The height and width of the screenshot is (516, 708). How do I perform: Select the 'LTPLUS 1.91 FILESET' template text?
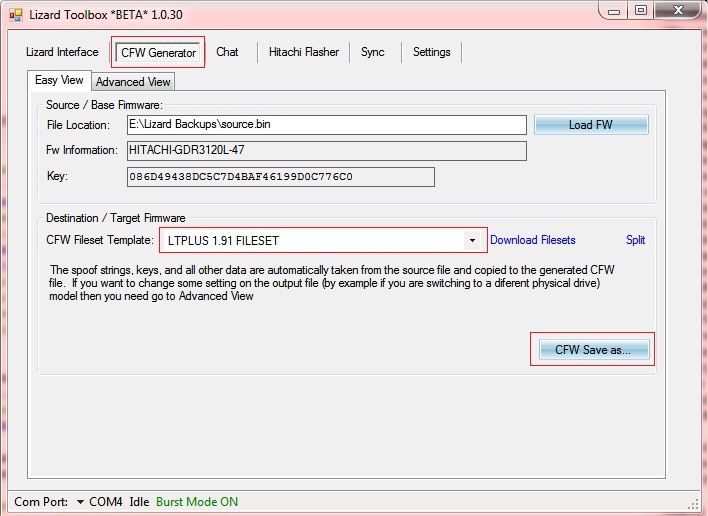click(x=223, y=241)
